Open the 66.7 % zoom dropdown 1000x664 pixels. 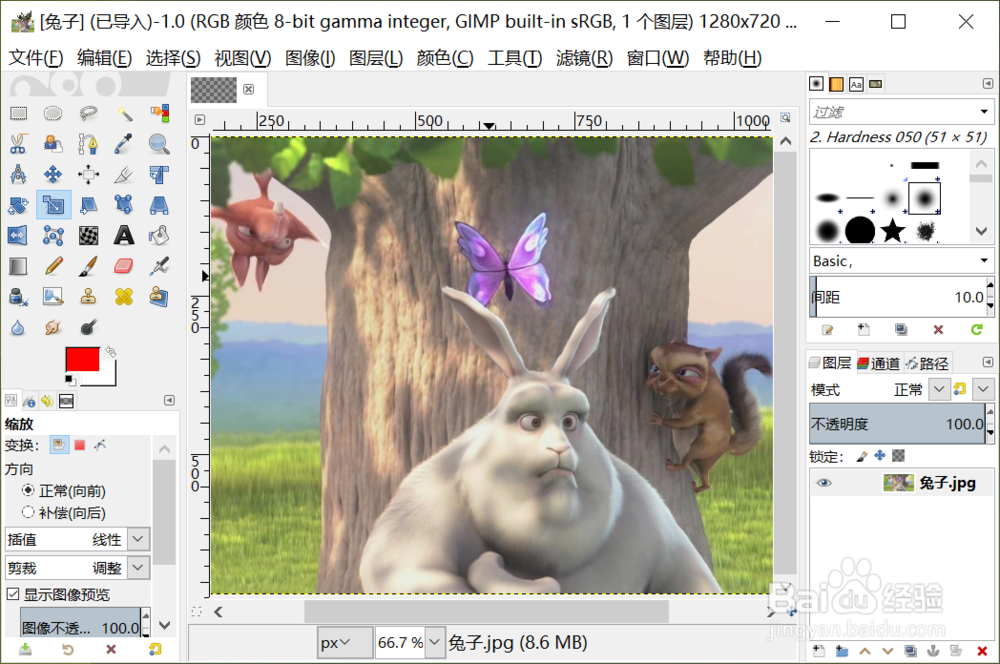[x=434, y=642]
